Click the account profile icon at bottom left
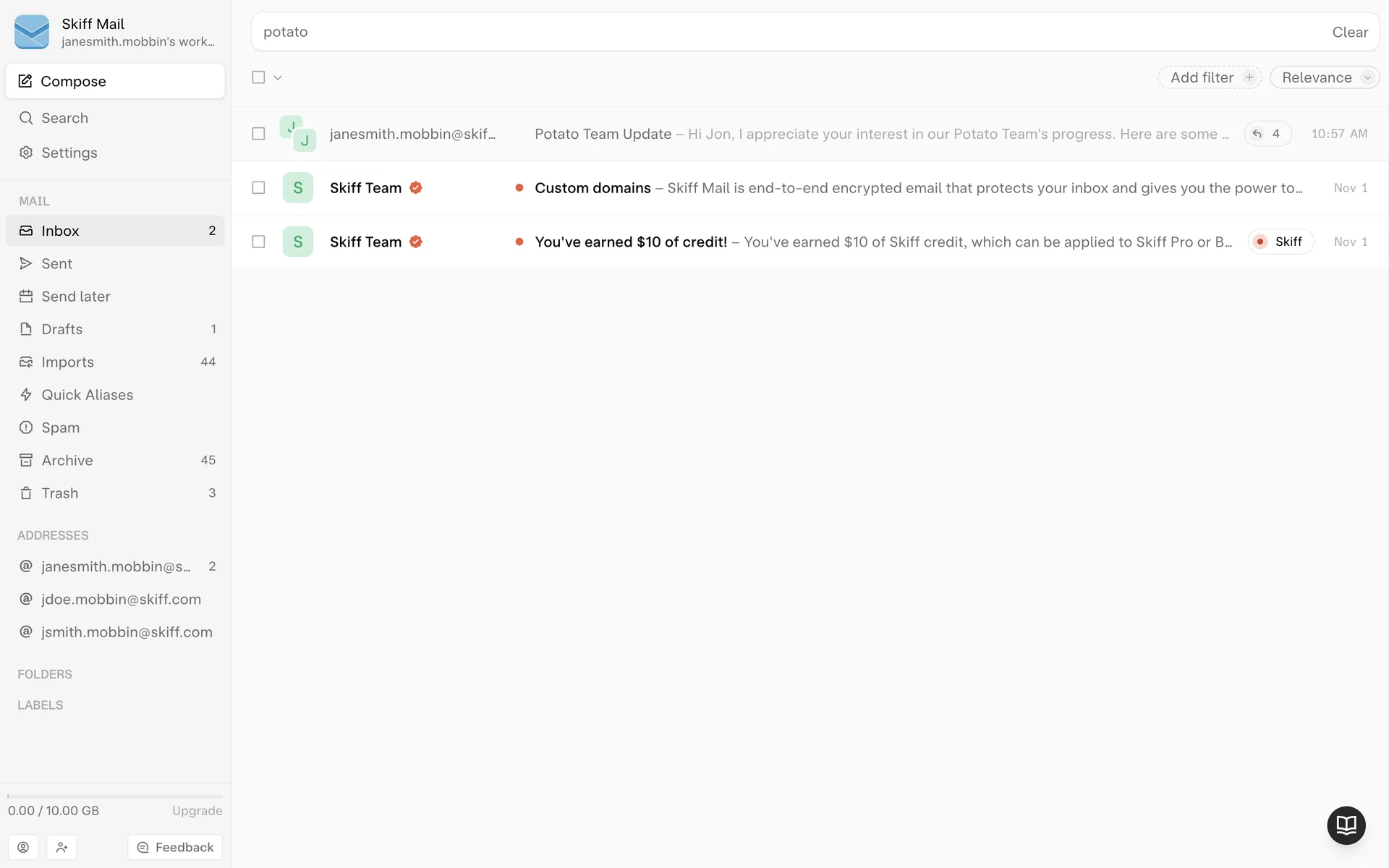 tap(23, 847)
